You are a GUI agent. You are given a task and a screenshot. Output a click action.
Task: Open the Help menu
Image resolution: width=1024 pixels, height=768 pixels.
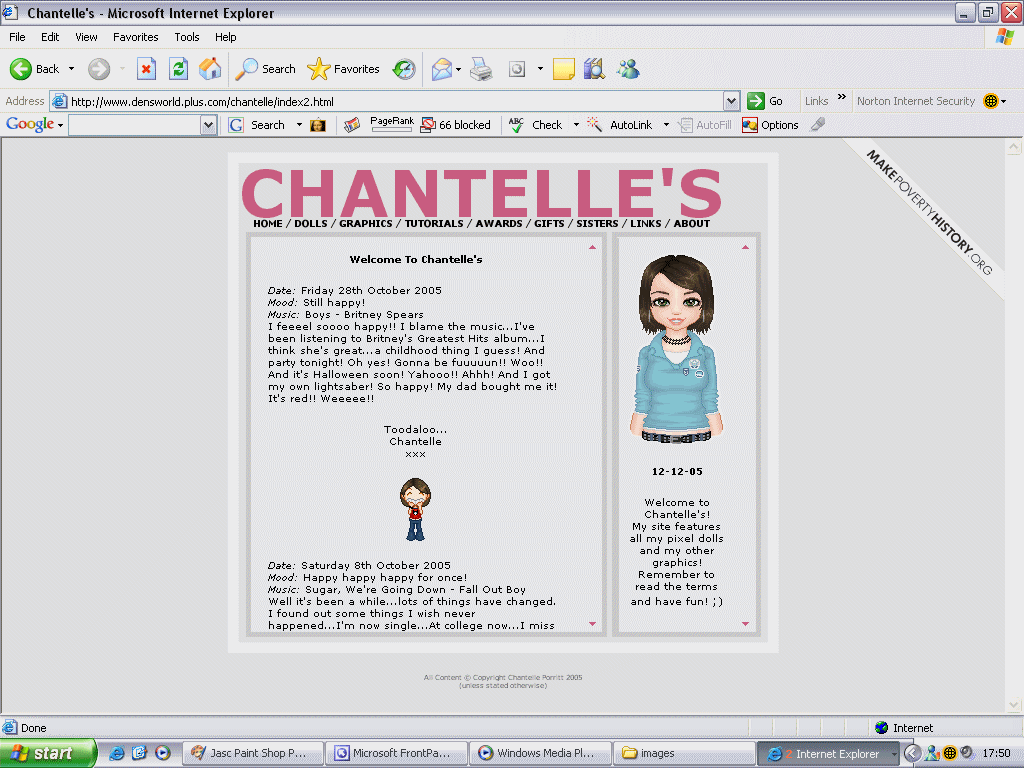[x=225, y=37]
